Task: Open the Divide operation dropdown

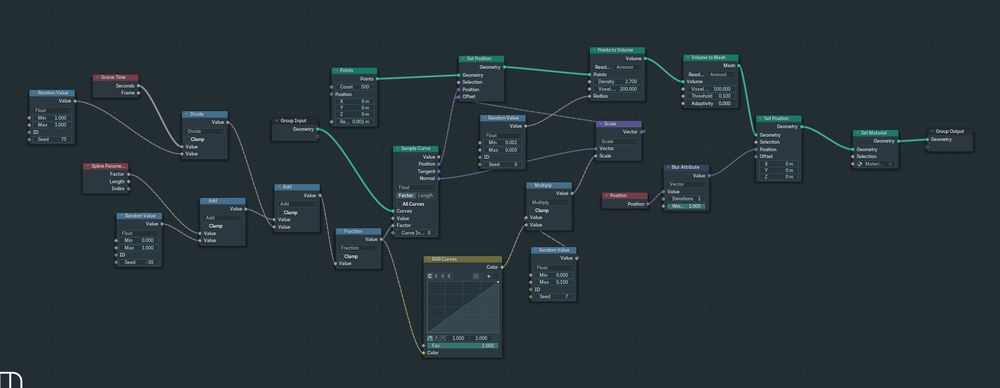Action: coord(204,131)
